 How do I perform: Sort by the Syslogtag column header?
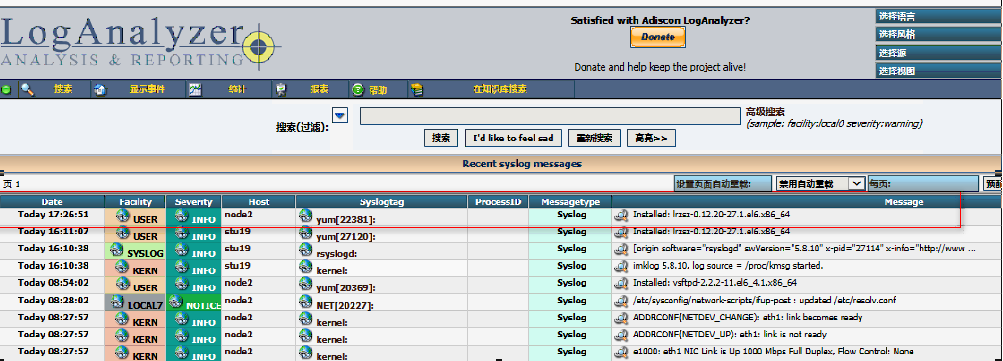pyautogui.click(x=381, y=202)
